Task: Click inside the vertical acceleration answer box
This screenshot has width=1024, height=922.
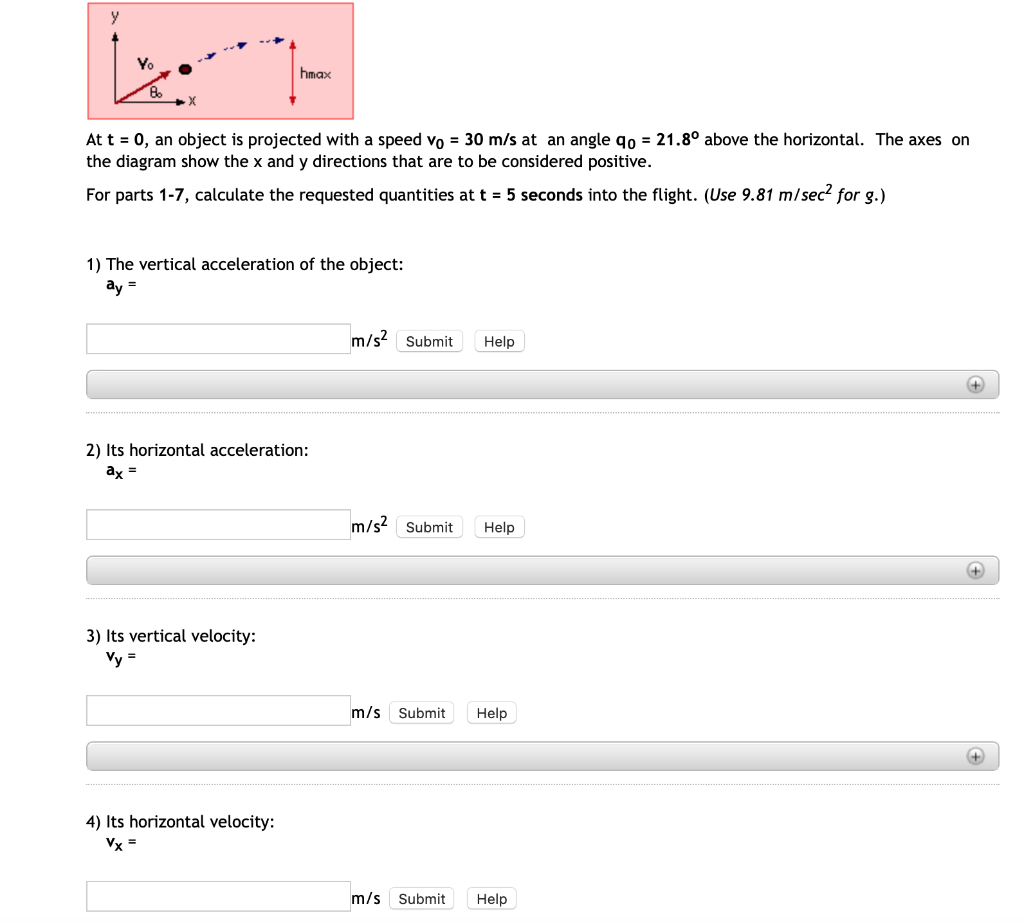Action: [218, 338]
